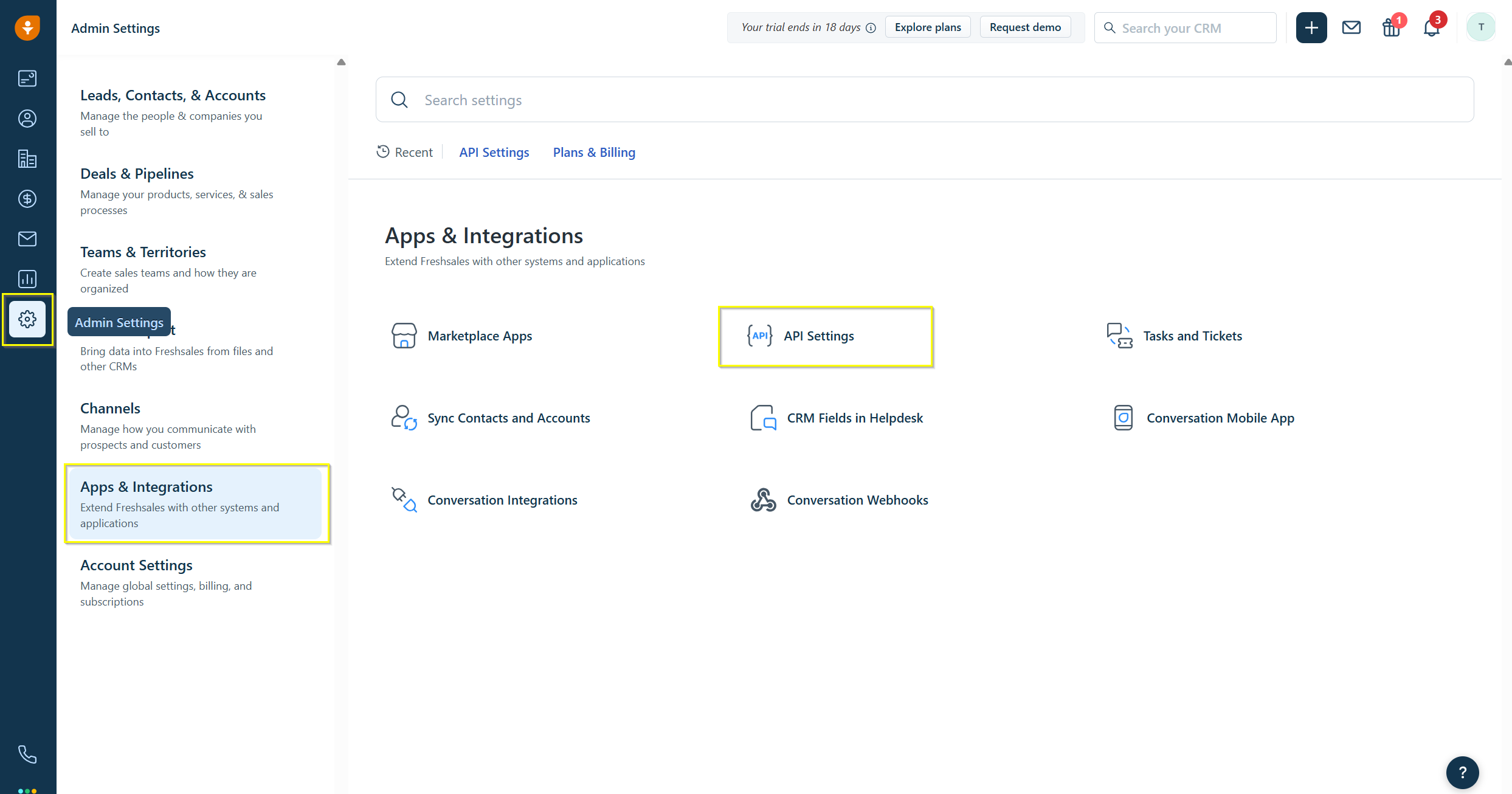Select Account Settings category
The width and height of the screenshot is (1512, 794).
click(x=195, y=583)
